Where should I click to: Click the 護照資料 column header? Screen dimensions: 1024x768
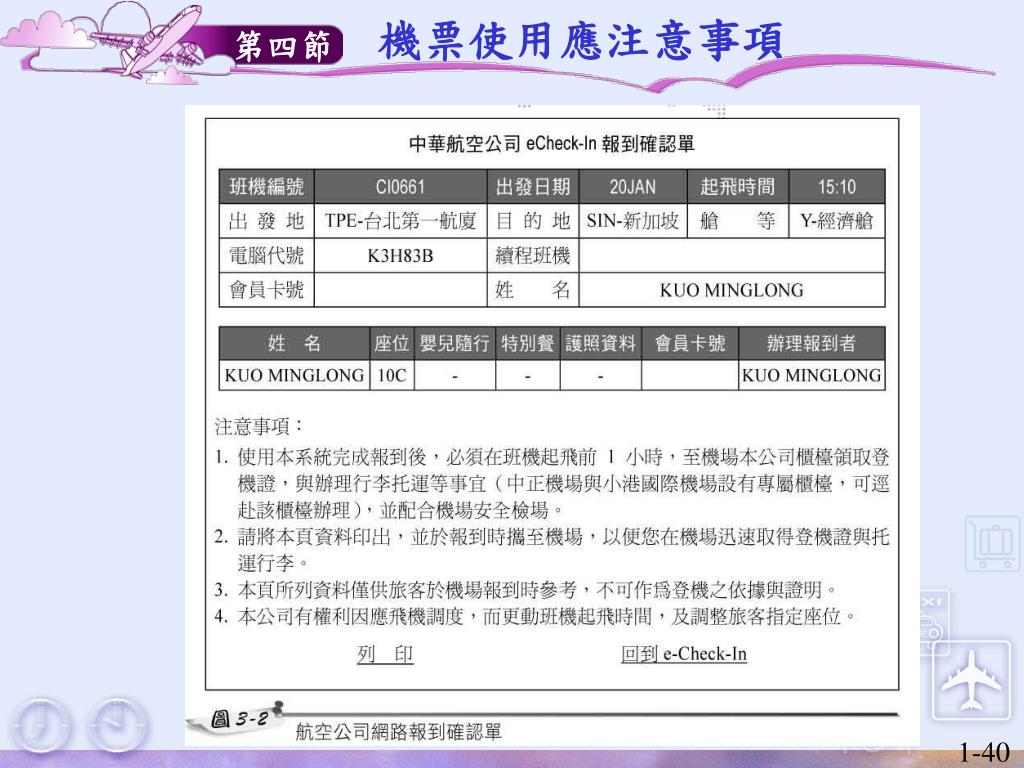600,343
